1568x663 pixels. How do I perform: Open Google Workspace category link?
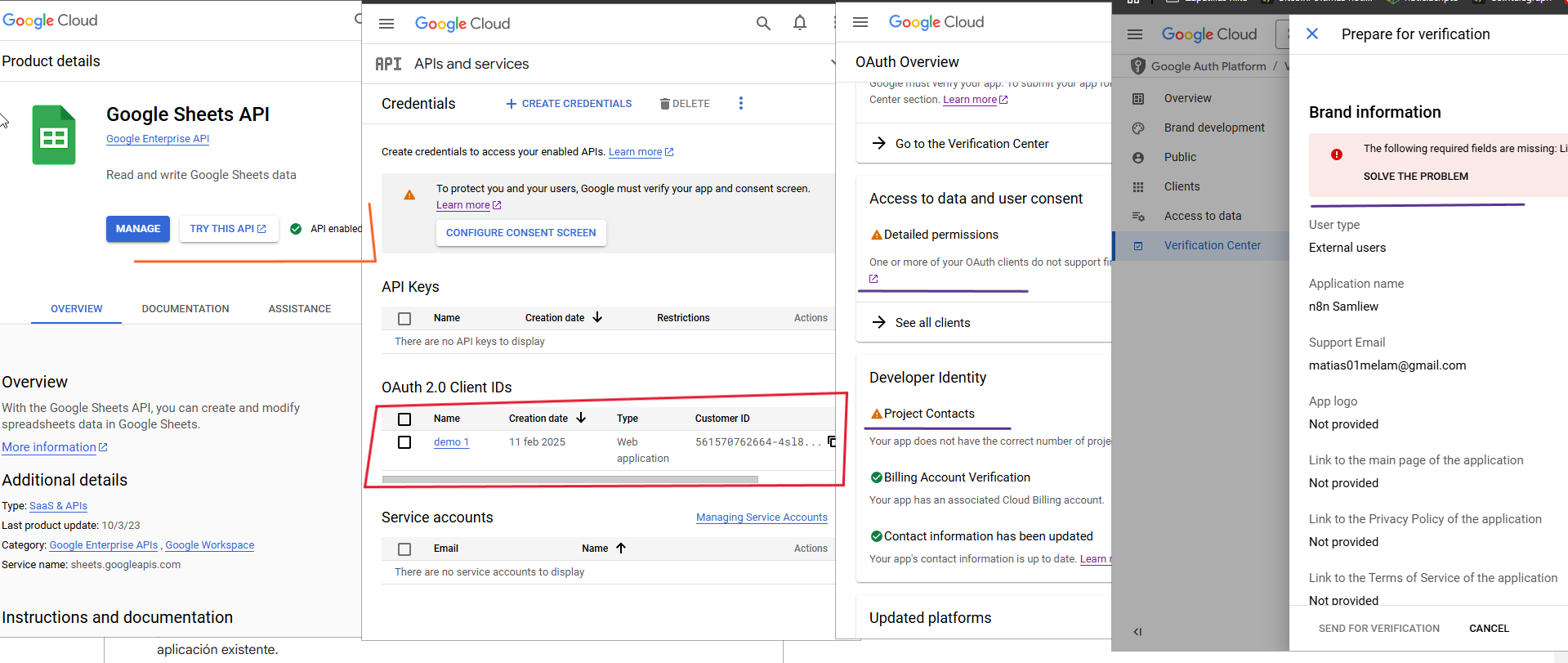210,545
